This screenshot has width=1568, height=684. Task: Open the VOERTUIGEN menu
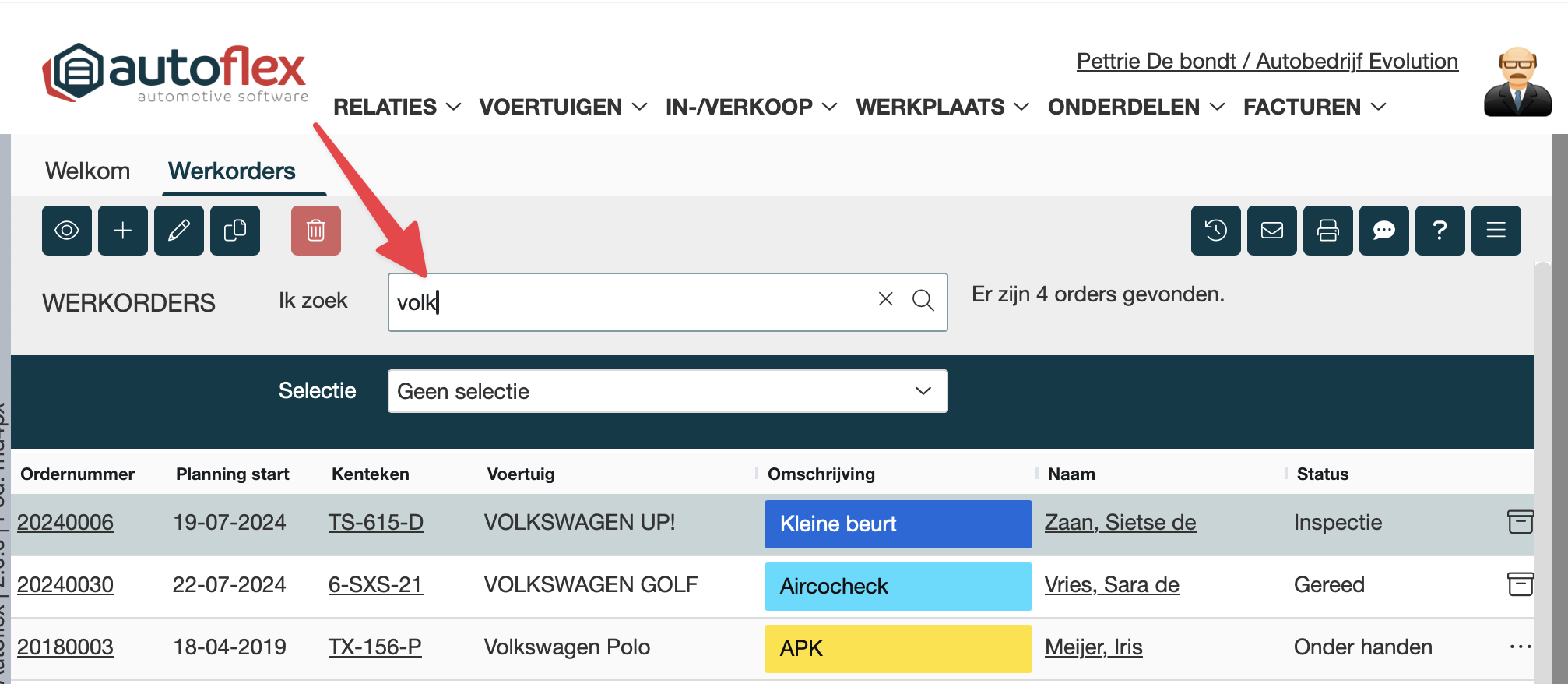point(563,107)
